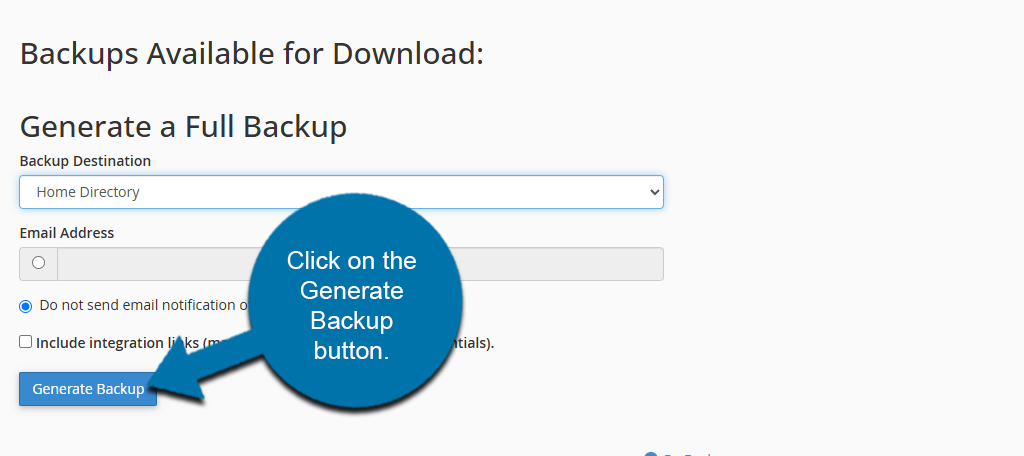This screenshot has width=1024, height=456.
Task: Click the 'Backup Destination' field label
Action: point(85,161)
